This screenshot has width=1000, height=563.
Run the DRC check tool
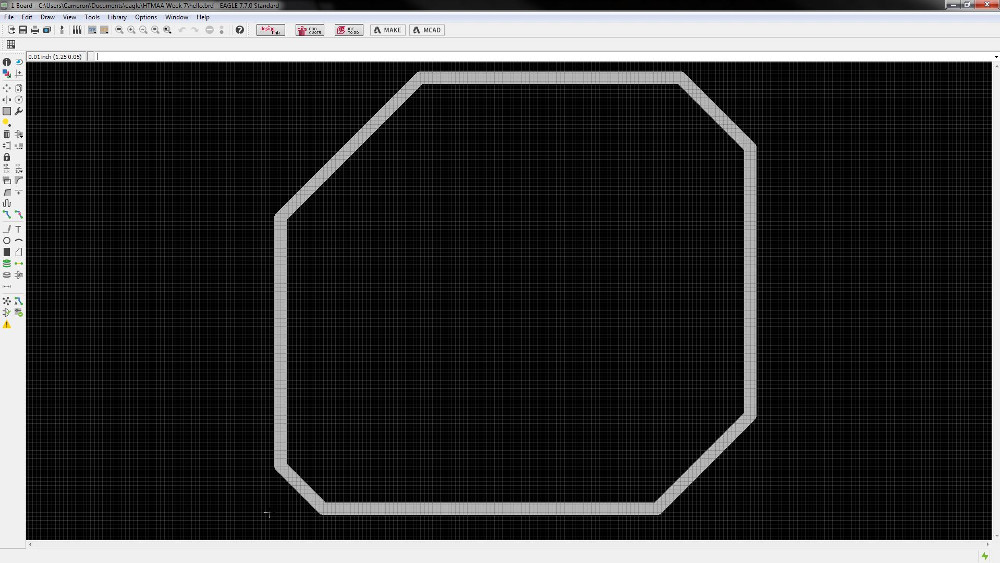(x=19, y=312)
